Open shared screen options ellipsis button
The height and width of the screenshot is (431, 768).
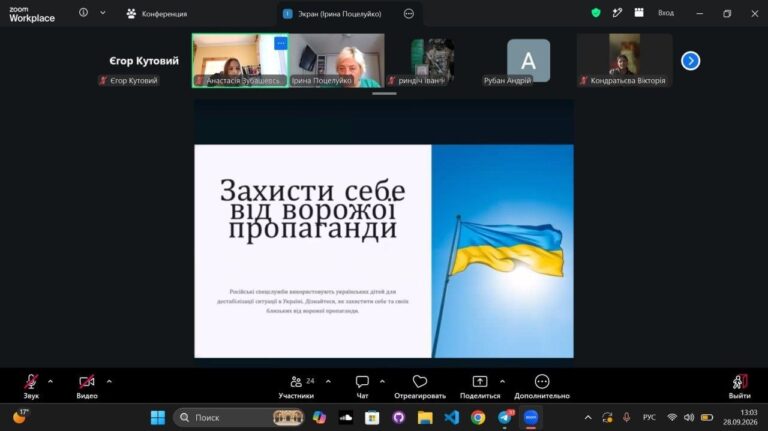tap(408, 14)
